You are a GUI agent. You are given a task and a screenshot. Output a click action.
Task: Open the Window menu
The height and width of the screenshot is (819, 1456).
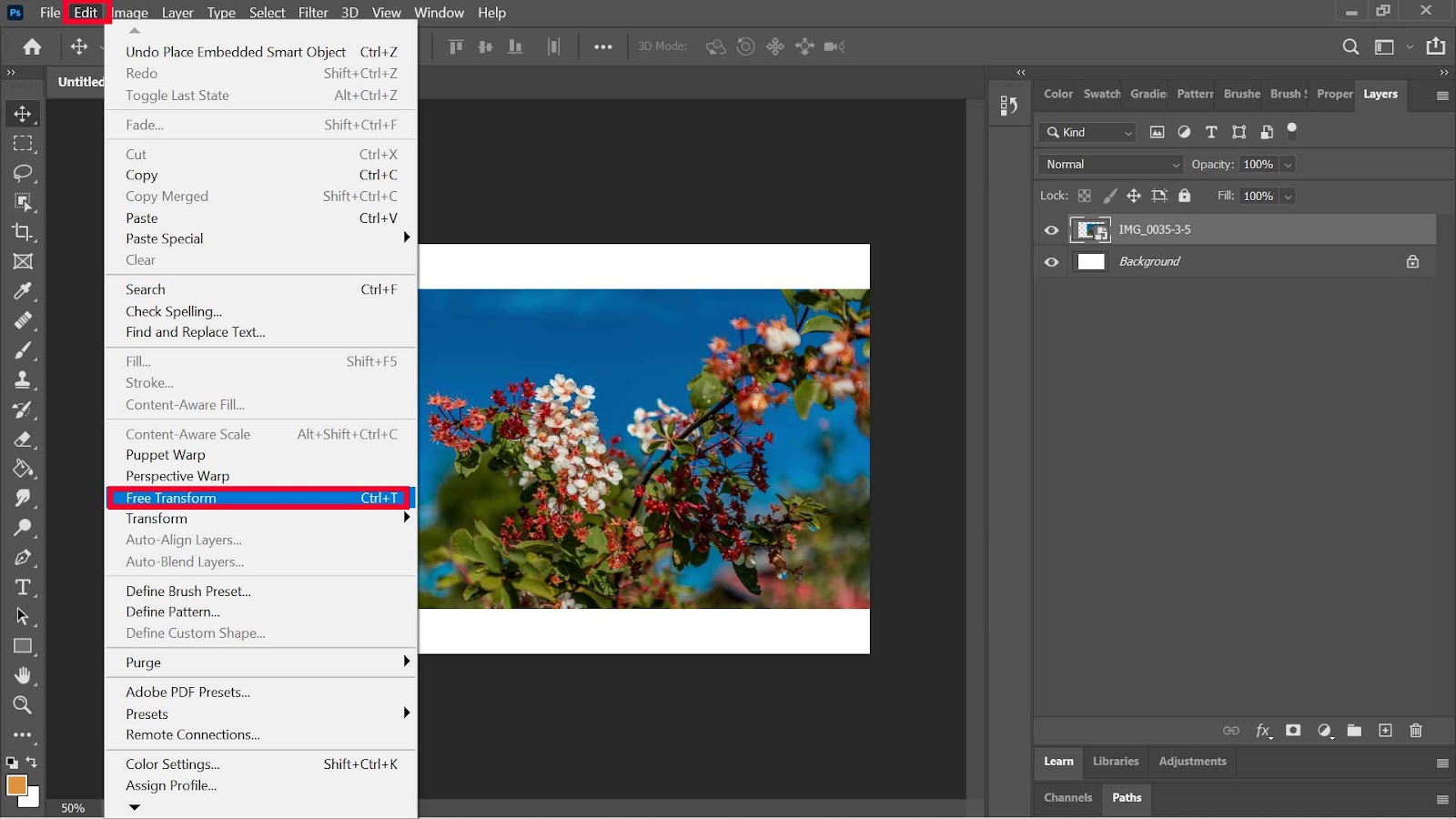[439, 13]
